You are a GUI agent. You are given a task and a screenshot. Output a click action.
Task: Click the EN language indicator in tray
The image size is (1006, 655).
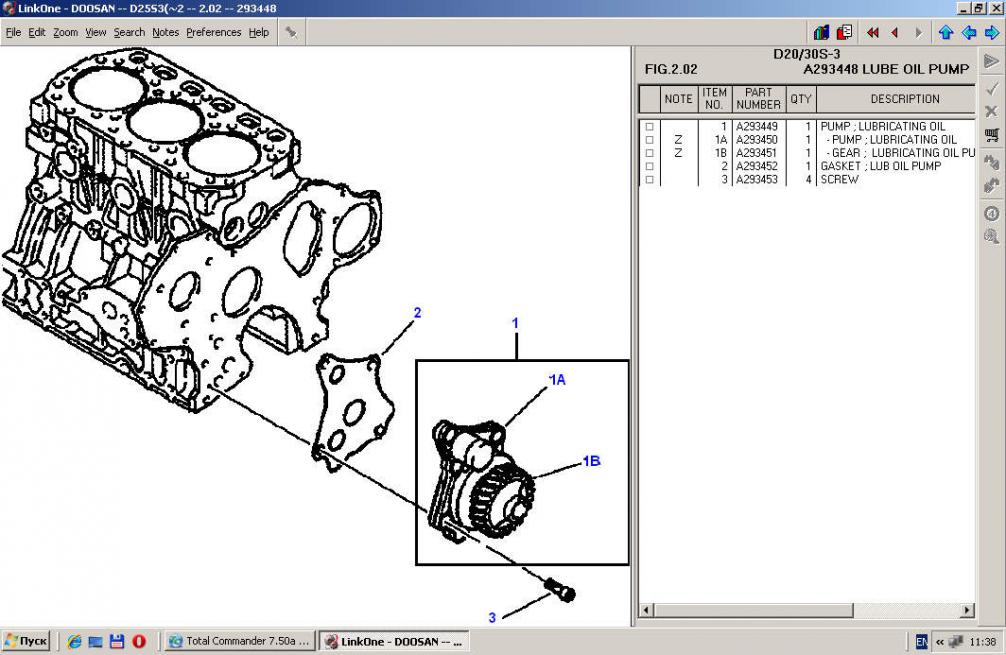coord(921,642)
